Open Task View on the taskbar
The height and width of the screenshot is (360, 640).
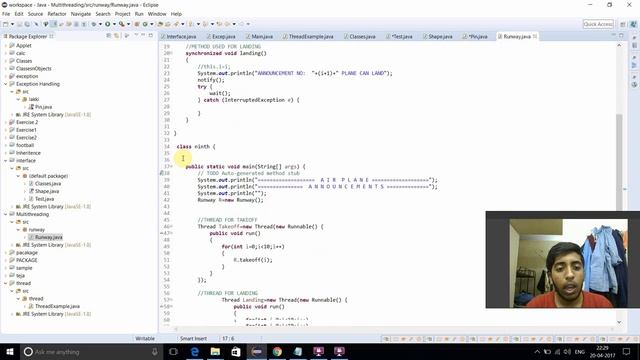coord(173,351)
